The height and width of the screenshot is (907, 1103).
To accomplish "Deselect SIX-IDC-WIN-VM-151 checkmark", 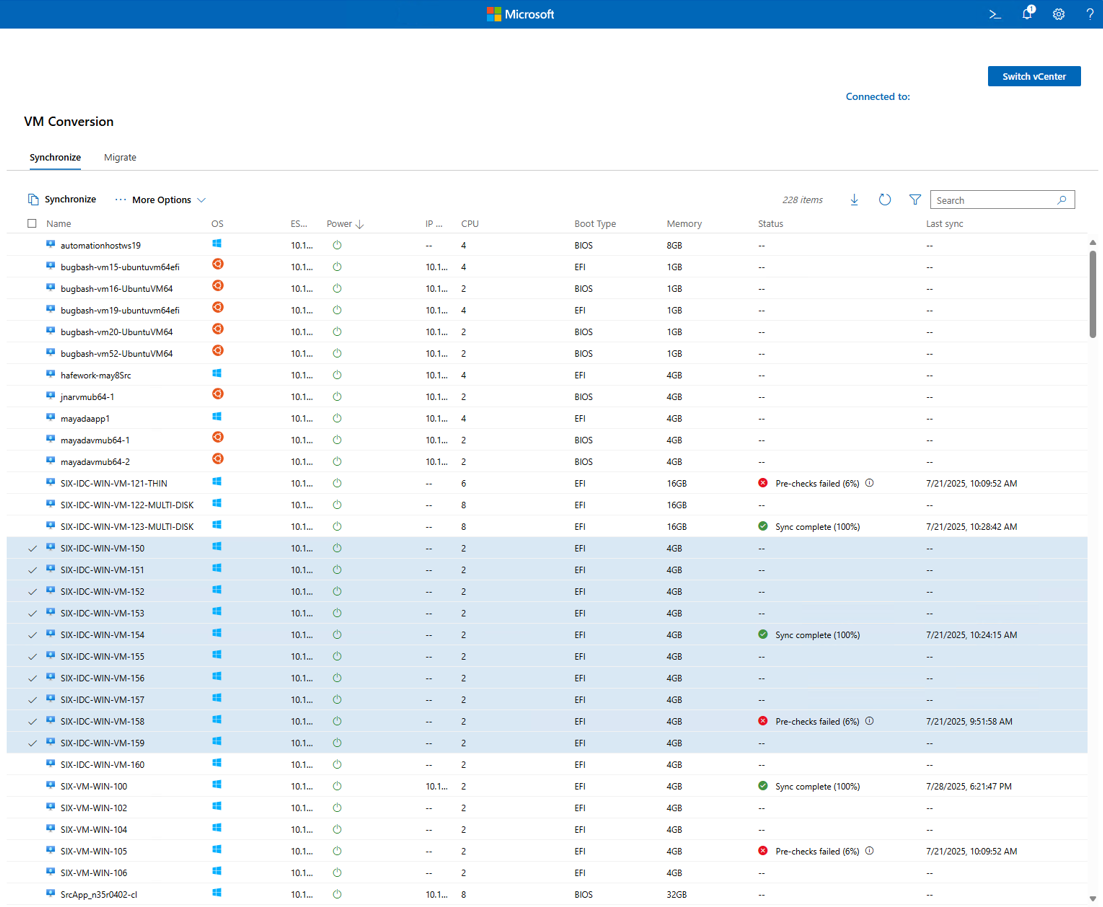I will (32, 570).
